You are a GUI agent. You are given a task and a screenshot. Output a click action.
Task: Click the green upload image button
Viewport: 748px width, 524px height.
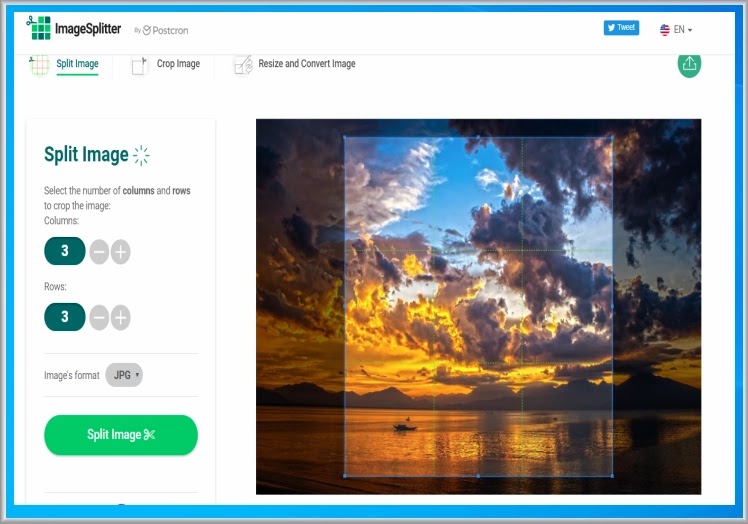point(689,64)
